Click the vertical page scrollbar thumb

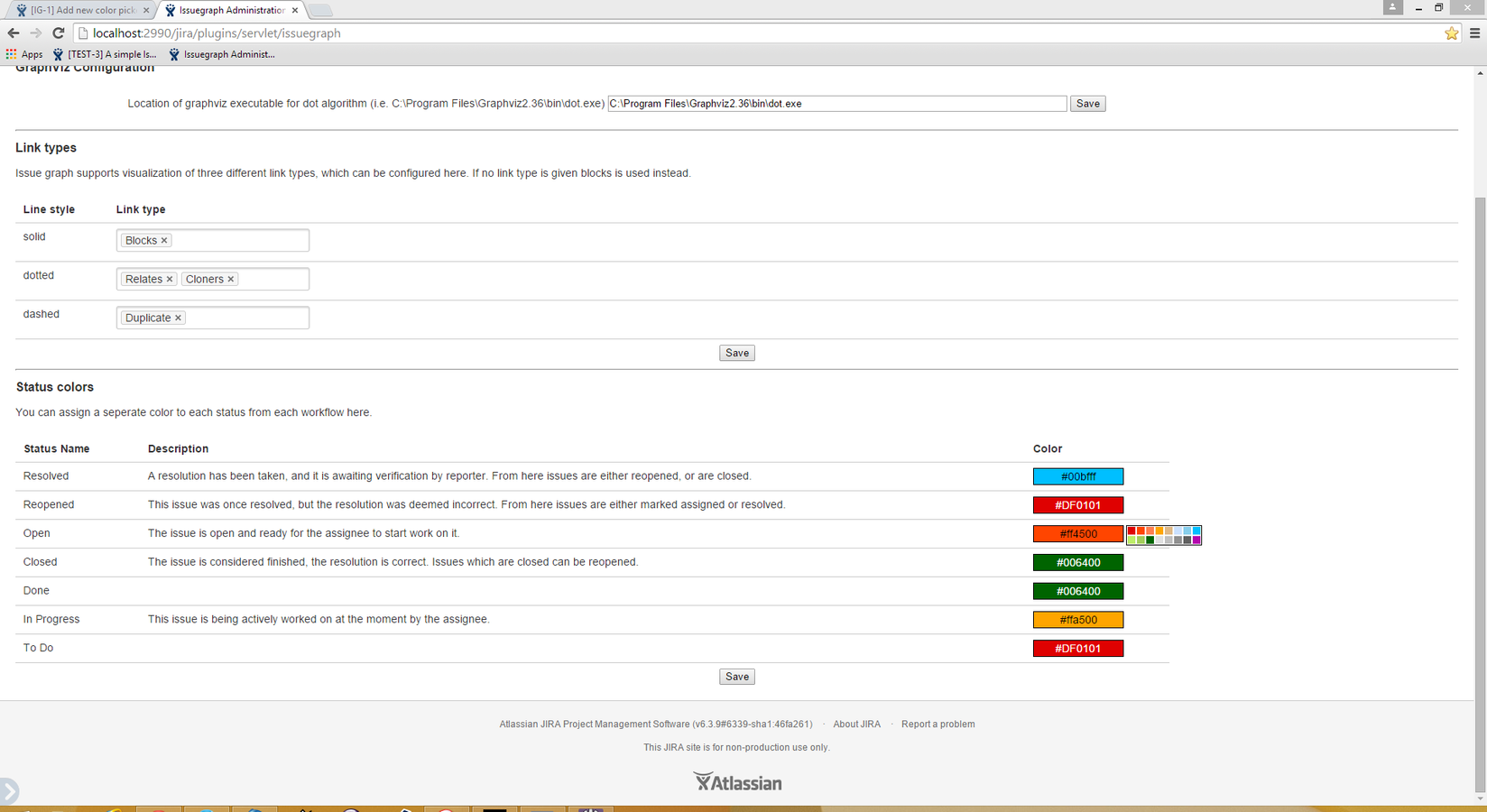tap(1480, 494)
